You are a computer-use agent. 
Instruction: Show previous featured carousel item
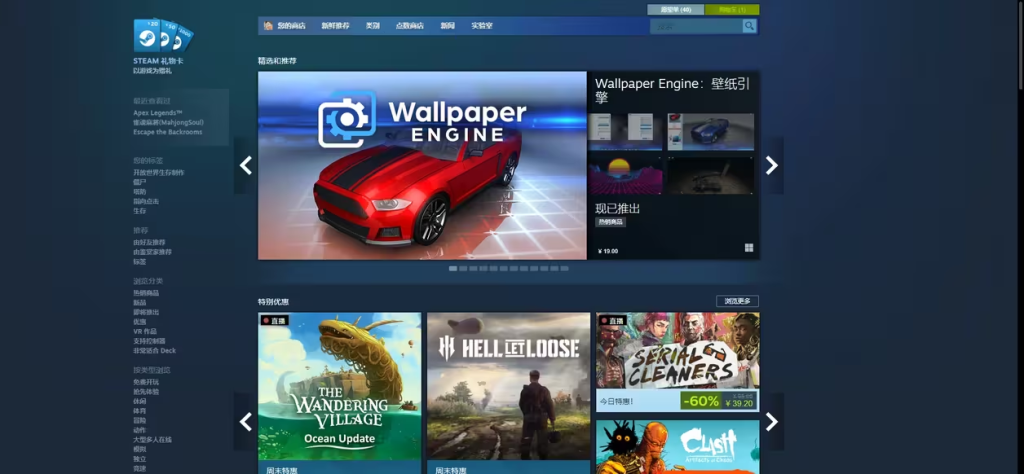(246, 165)
